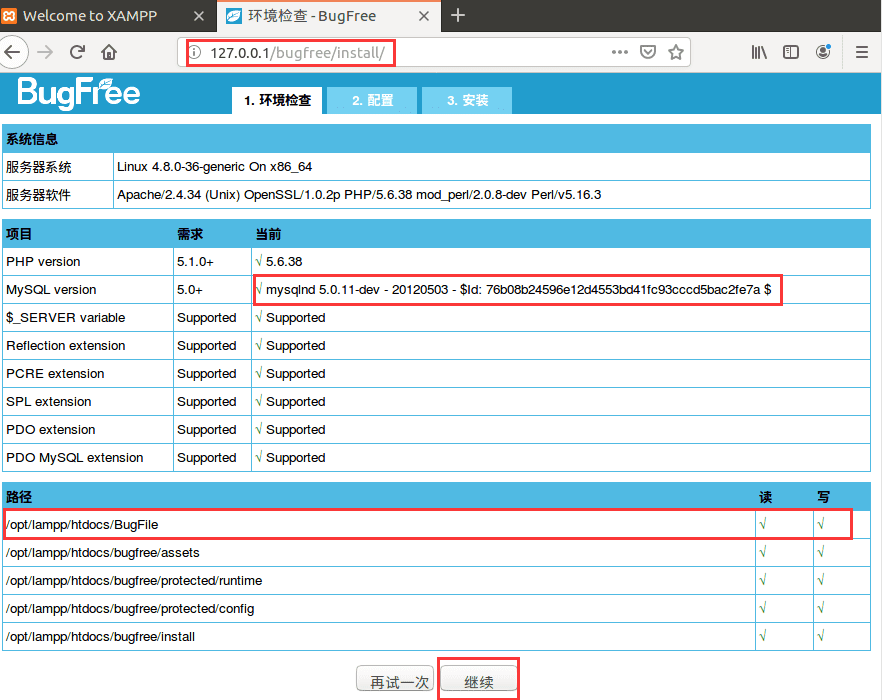Click the 5.6.38 current PHP version value
The image size is (882, 700).
tap(284, 262)
